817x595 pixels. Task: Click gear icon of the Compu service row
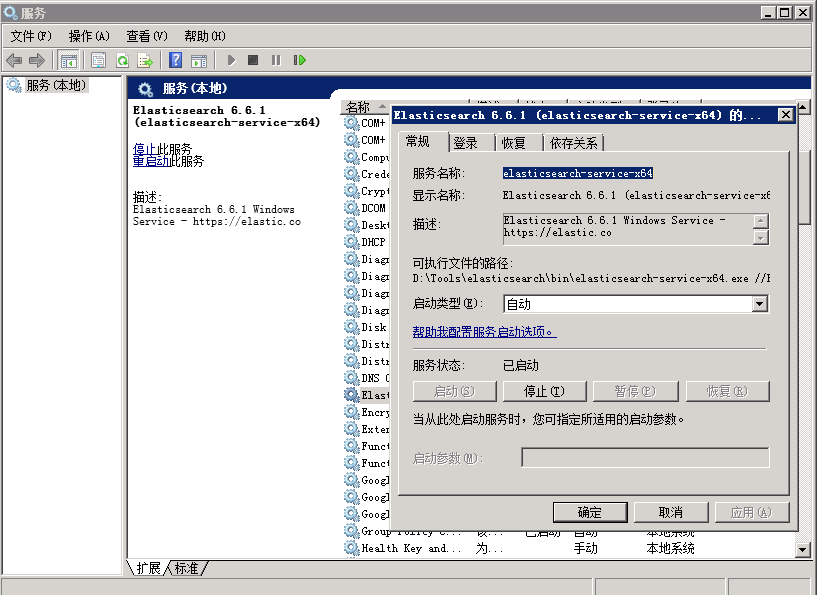pyautogui.click(x=352, y=157)
